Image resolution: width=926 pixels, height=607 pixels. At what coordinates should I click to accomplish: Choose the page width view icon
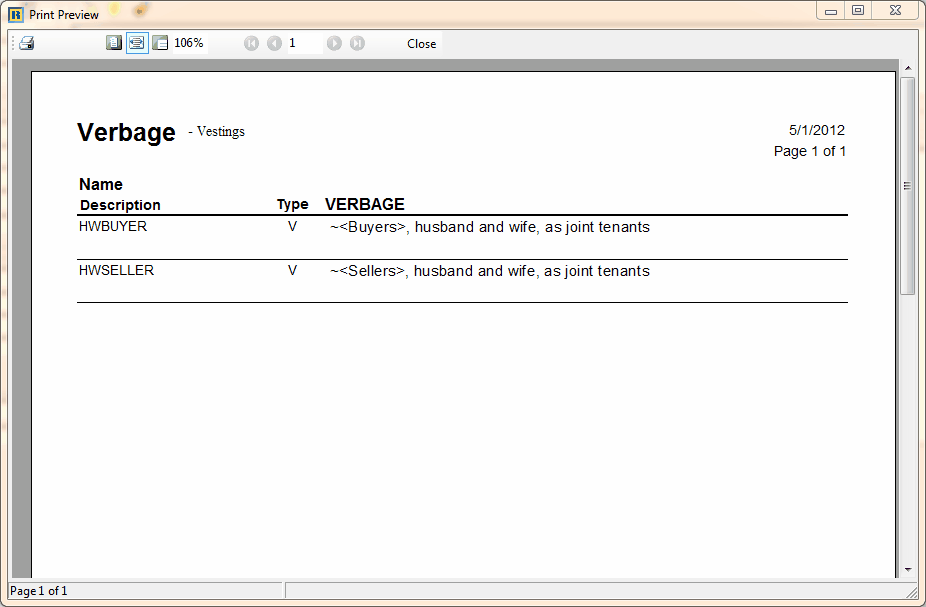click(136, 43)
